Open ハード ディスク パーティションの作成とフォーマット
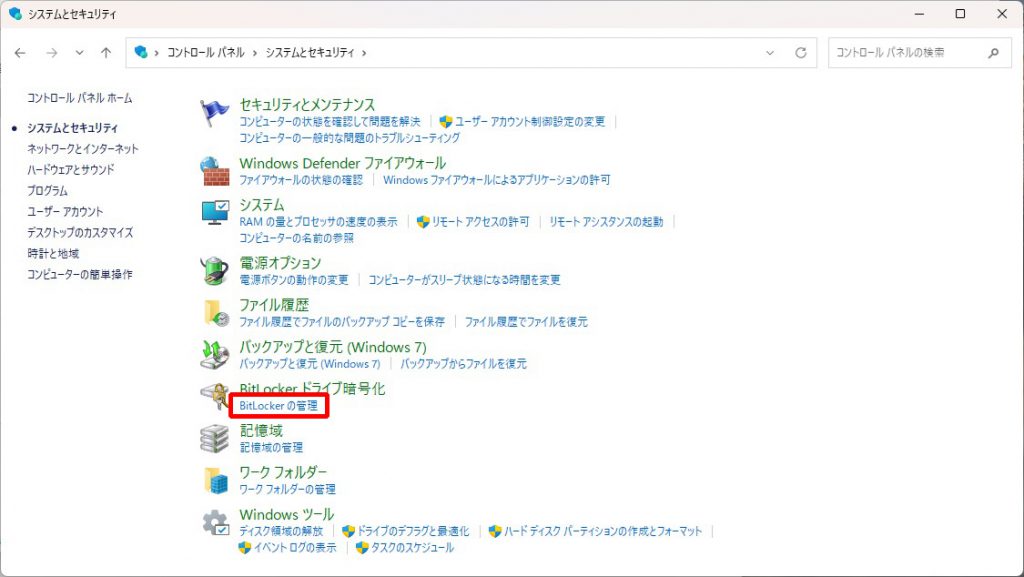Viewport: 1024px width, 577px height. [602, 531]
